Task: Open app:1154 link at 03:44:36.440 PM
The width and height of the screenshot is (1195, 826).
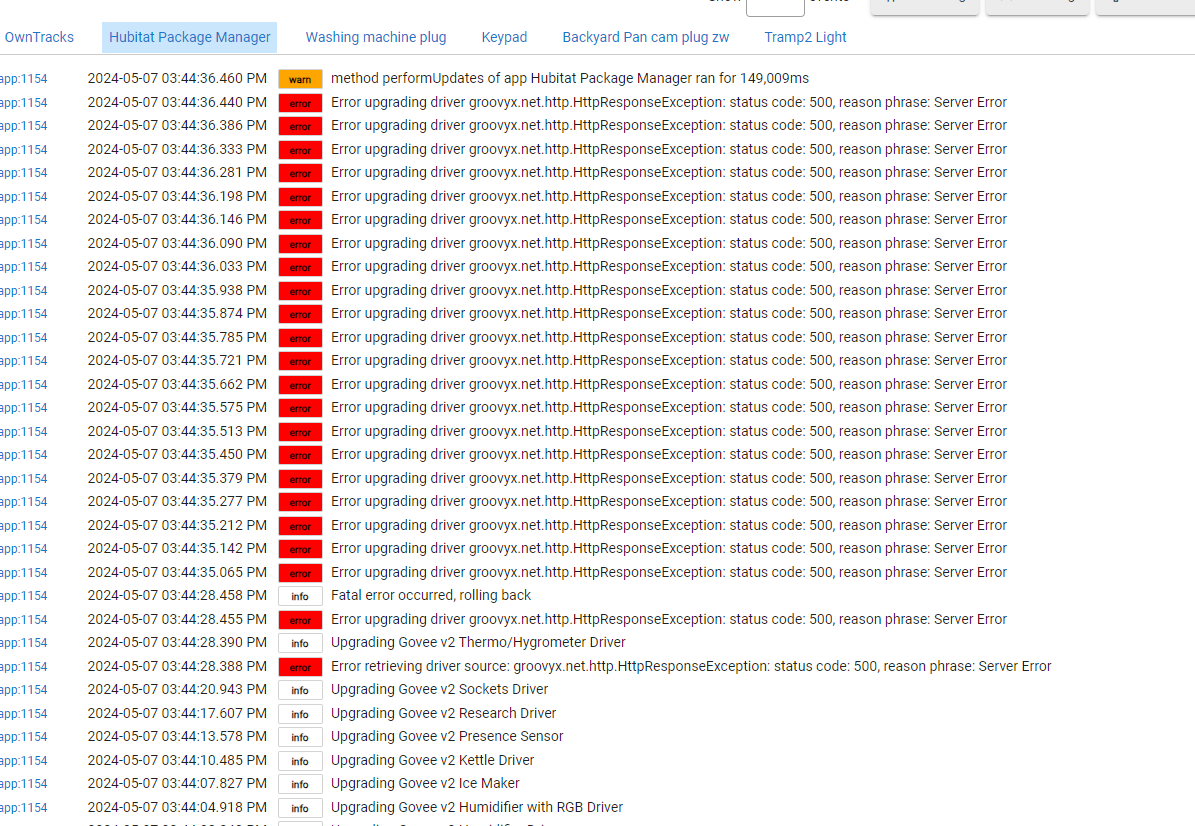Action: [24, 102]
